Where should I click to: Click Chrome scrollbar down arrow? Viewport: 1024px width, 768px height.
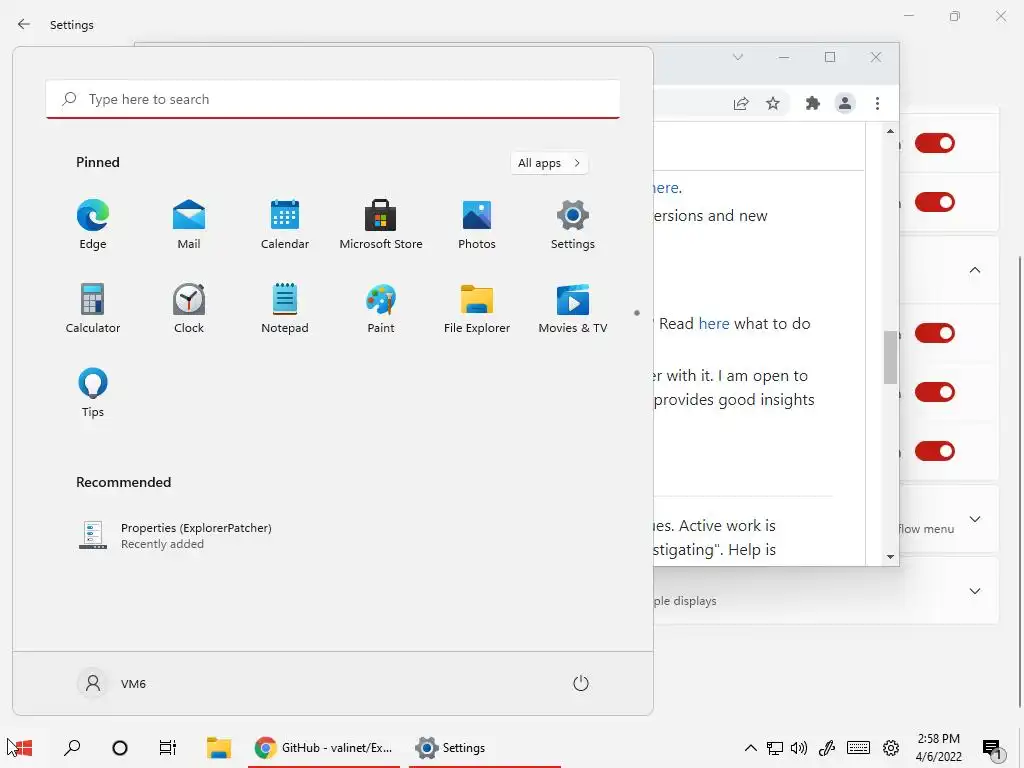click(890, 557)
